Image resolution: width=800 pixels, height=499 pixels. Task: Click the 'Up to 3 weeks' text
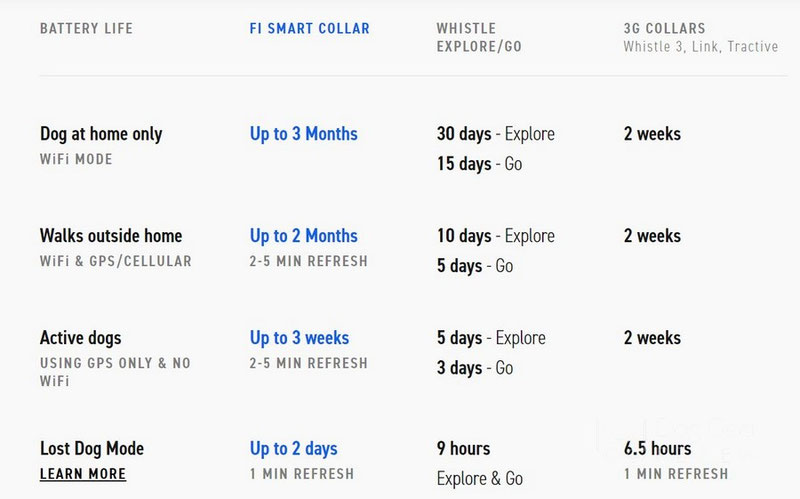point(299,338)
